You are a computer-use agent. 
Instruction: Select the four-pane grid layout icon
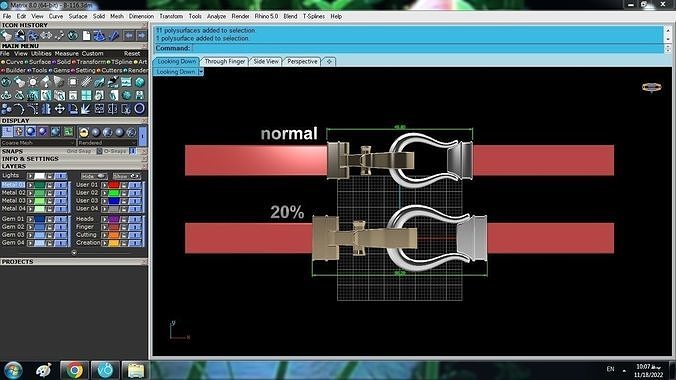86,95
